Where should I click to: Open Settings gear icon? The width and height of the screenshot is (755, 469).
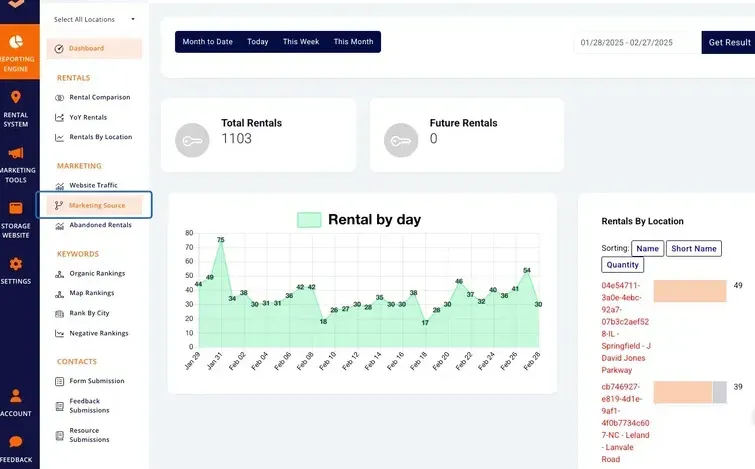click(x=16, y=264)
